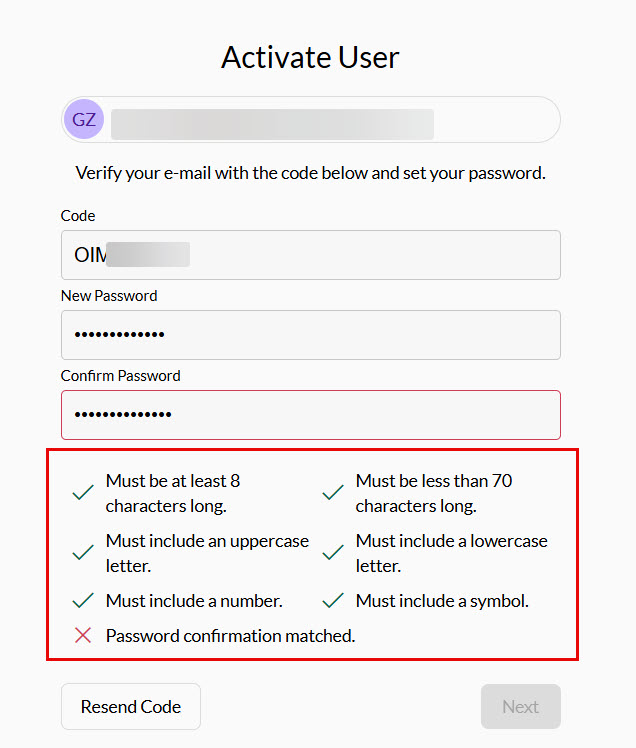Click the "Password confirmation matched" text
The image size is (636, 748).
[x=230, y=635]
